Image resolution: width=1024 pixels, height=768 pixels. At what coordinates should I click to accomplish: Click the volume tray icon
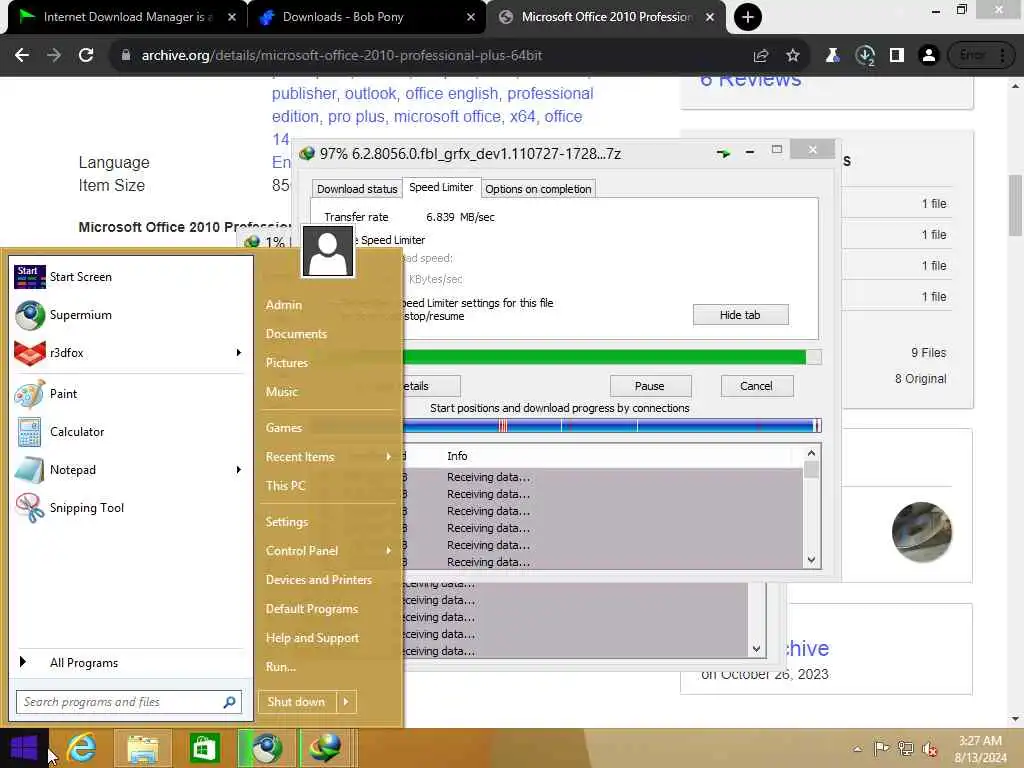point(930,749)
